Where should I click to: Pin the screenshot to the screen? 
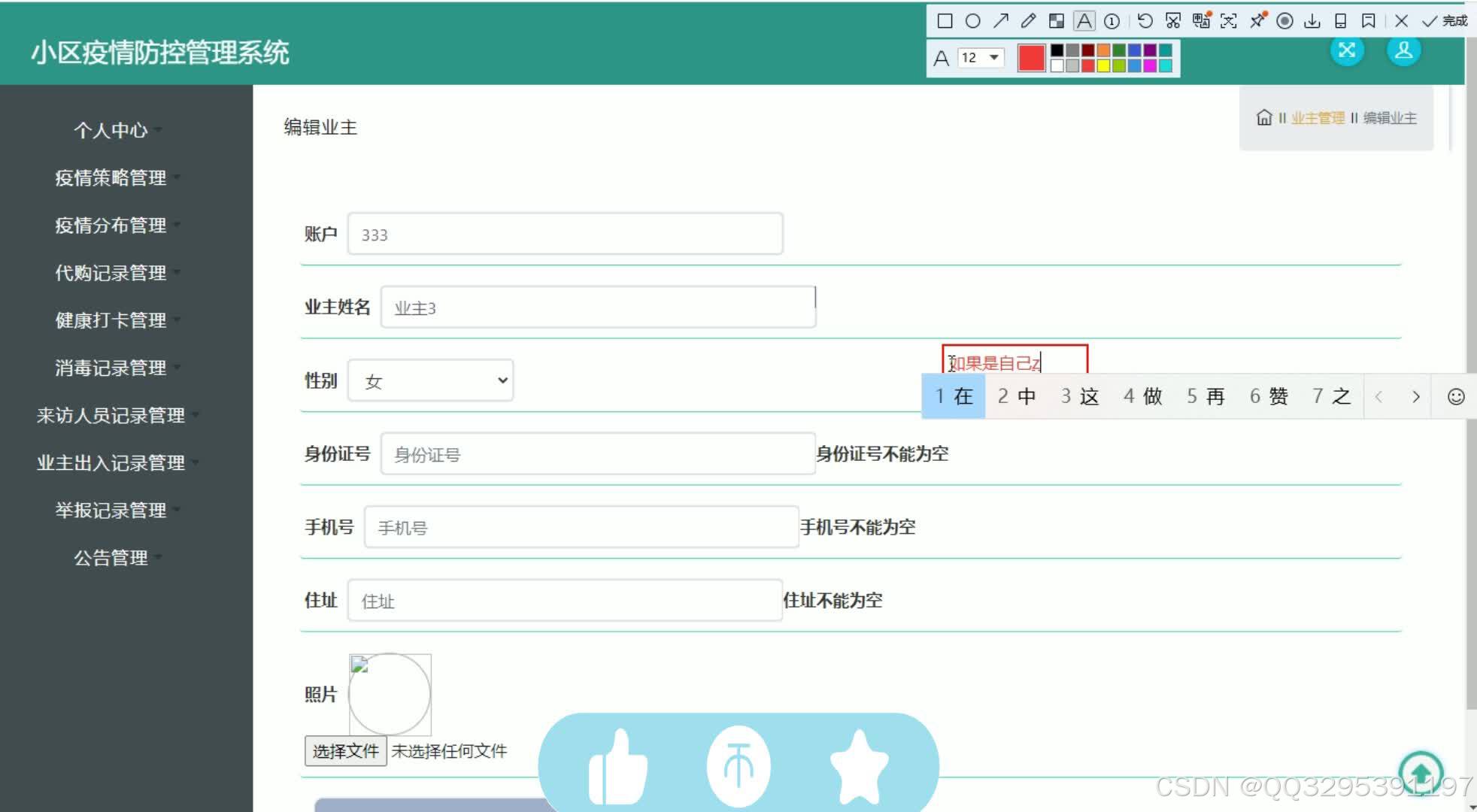coord(1257,20)
